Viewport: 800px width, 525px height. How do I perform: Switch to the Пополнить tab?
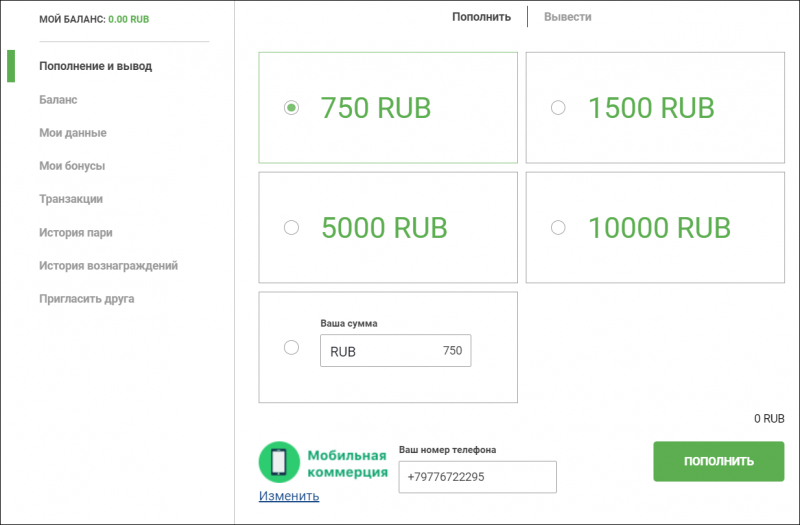point(481,17)
